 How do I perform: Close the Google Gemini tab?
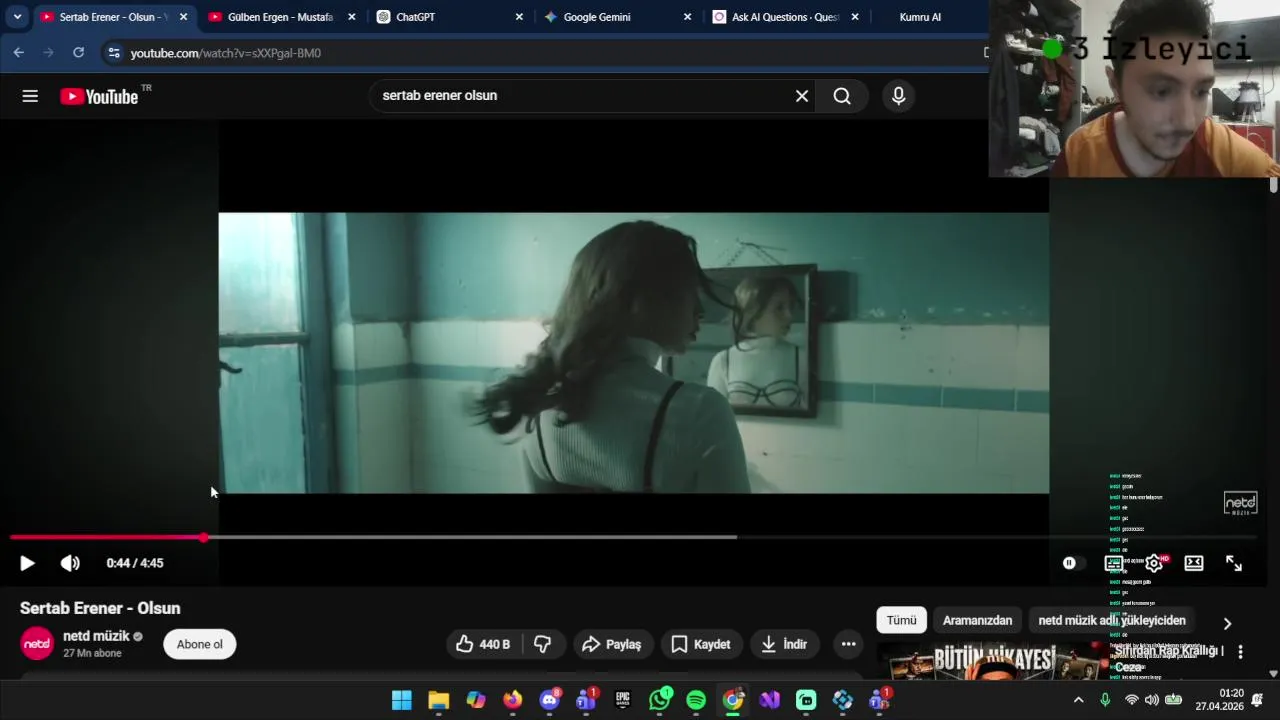pos(687,17)
